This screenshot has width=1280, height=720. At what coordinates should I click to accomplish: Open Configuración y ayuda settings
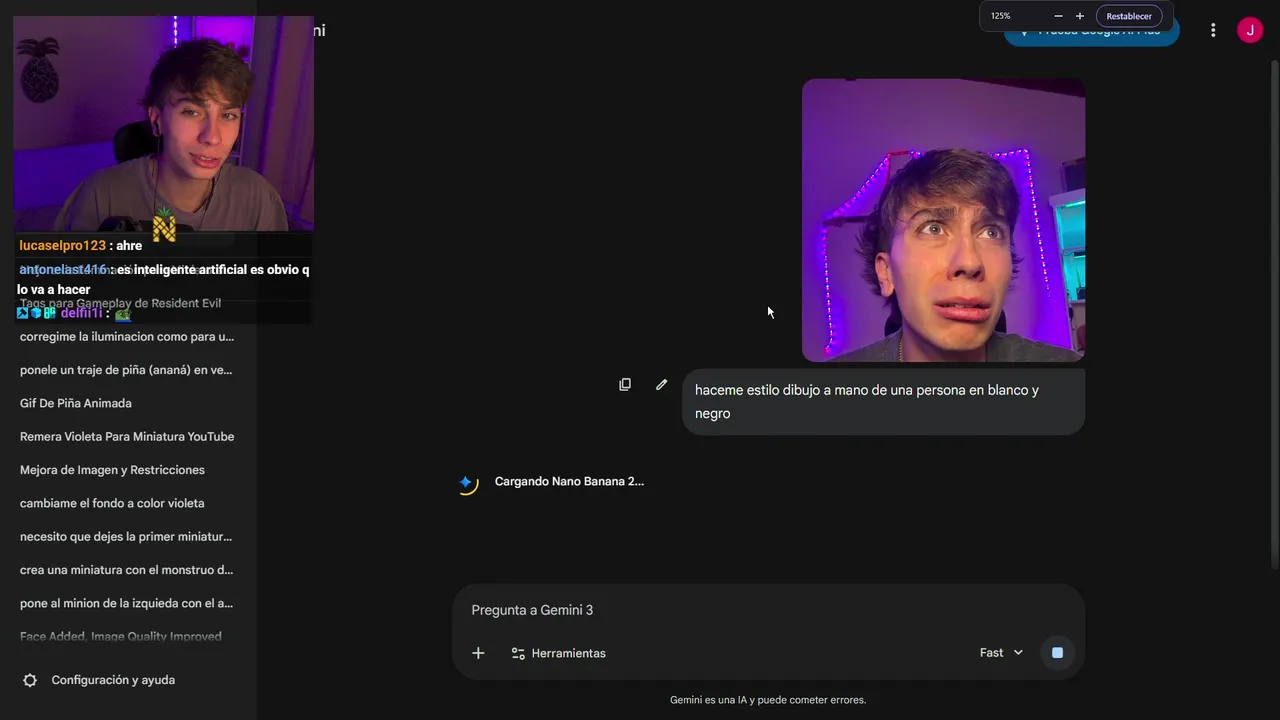click(113, 680)
